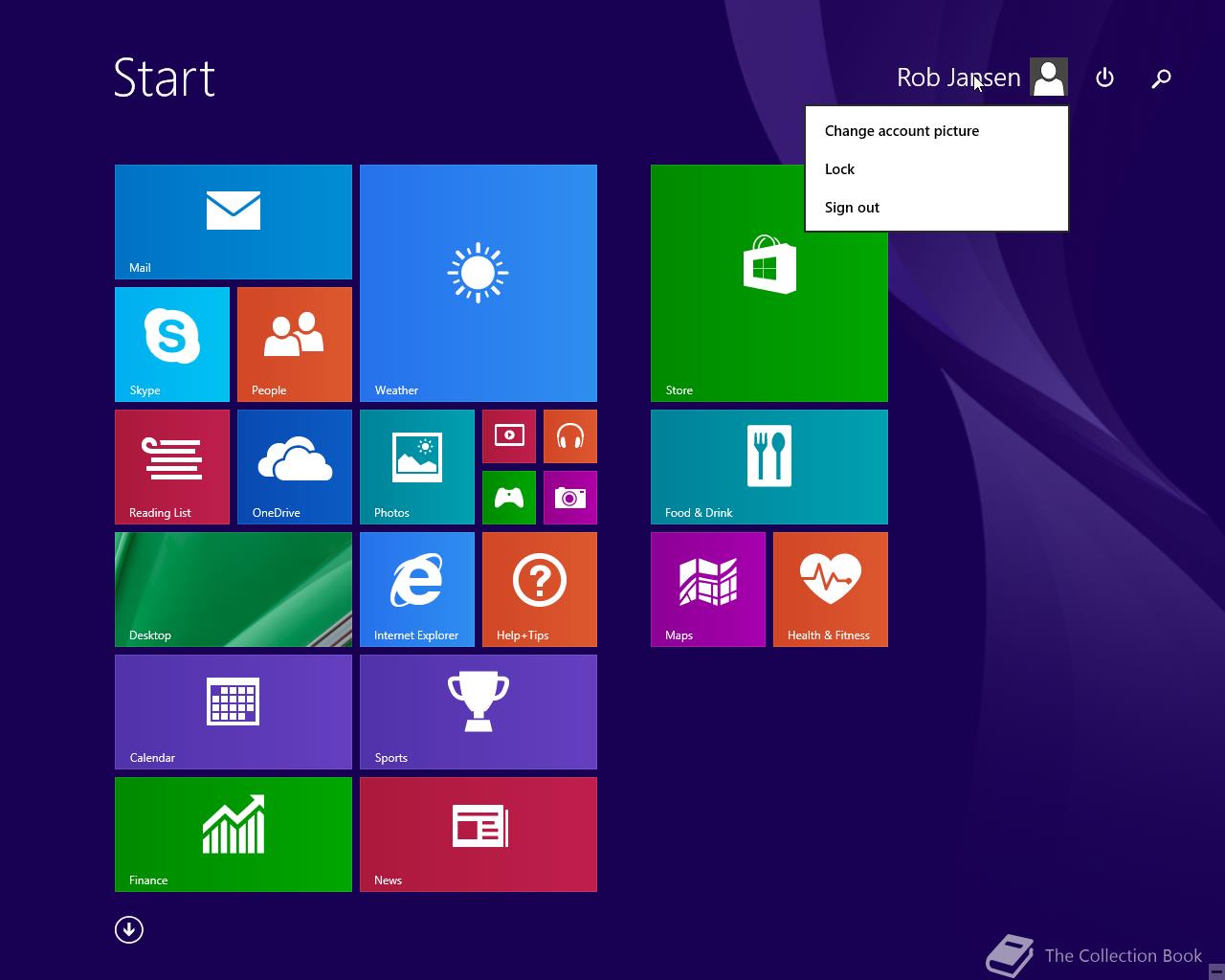Open the Weather tile

pos(479,283)
